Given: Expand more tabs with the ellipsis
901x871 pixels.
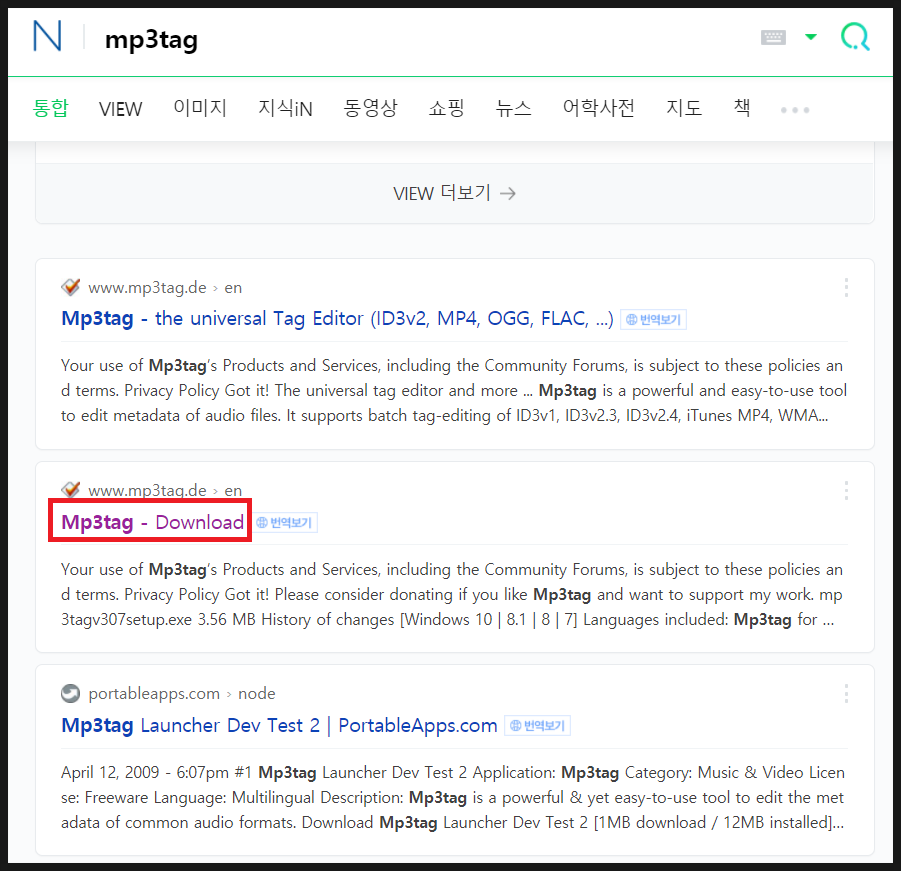Looking at the screenshot, I should point(795,109).
